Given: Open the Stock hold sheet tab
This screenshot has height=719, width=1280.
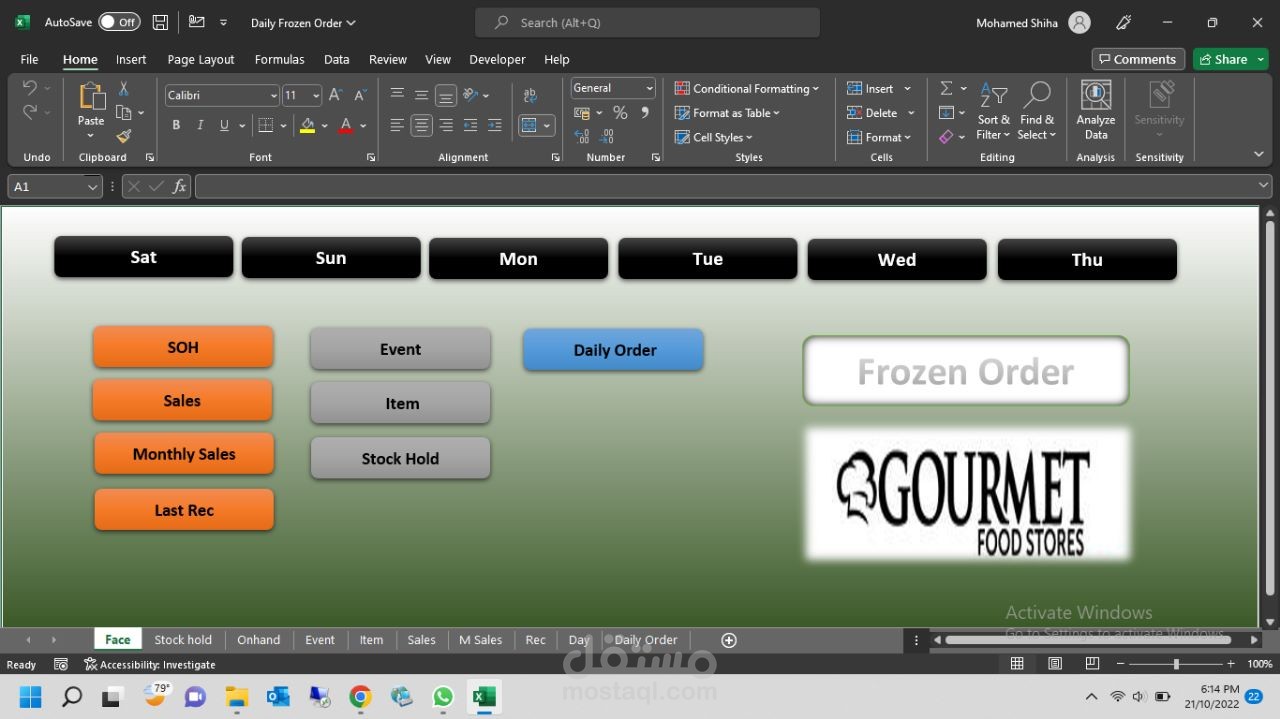Looking at the screenshot, I should pyautogui.click(x=183, y=640).
